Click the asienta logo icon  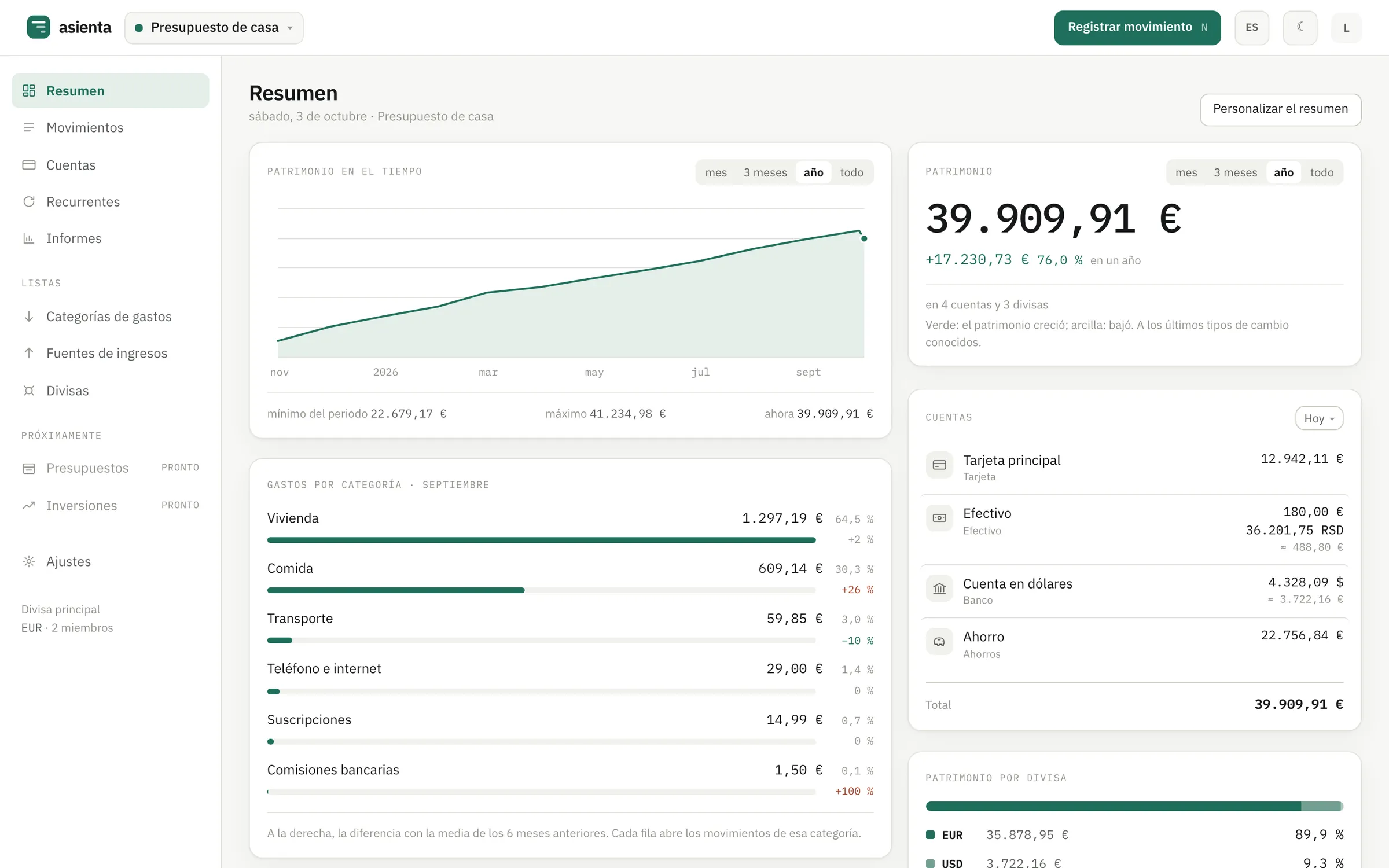click(38, 27)
